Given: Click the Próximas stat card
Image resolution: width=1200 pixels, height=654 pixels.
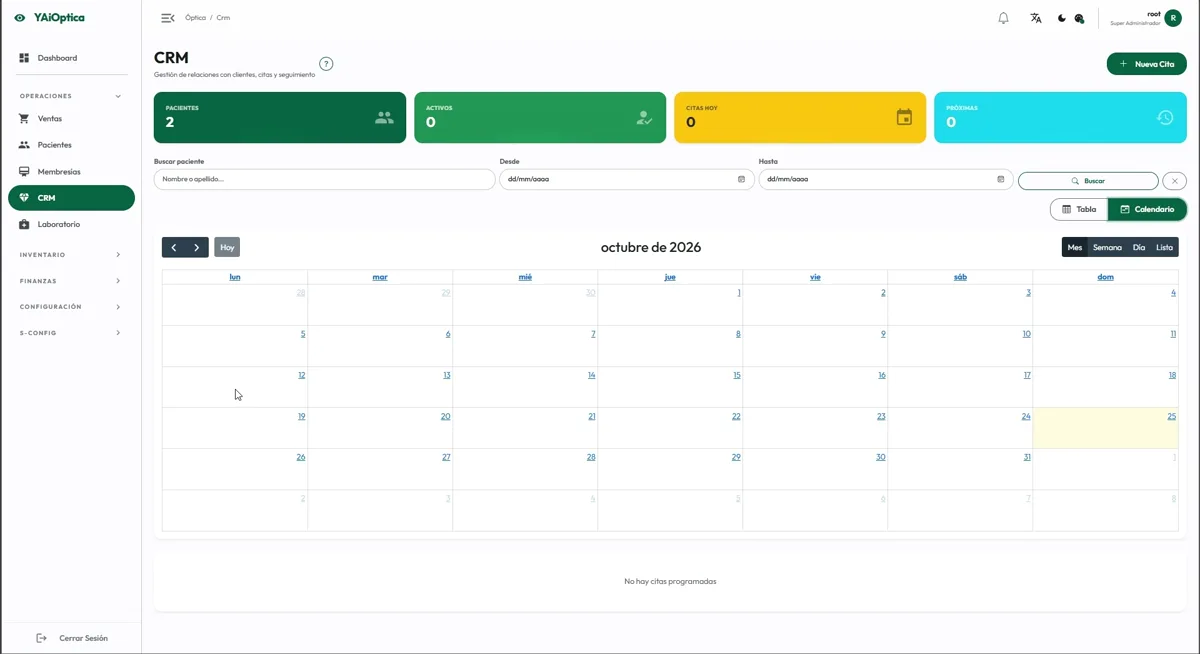Looking at the screenshot, I should coord(1060,118).
